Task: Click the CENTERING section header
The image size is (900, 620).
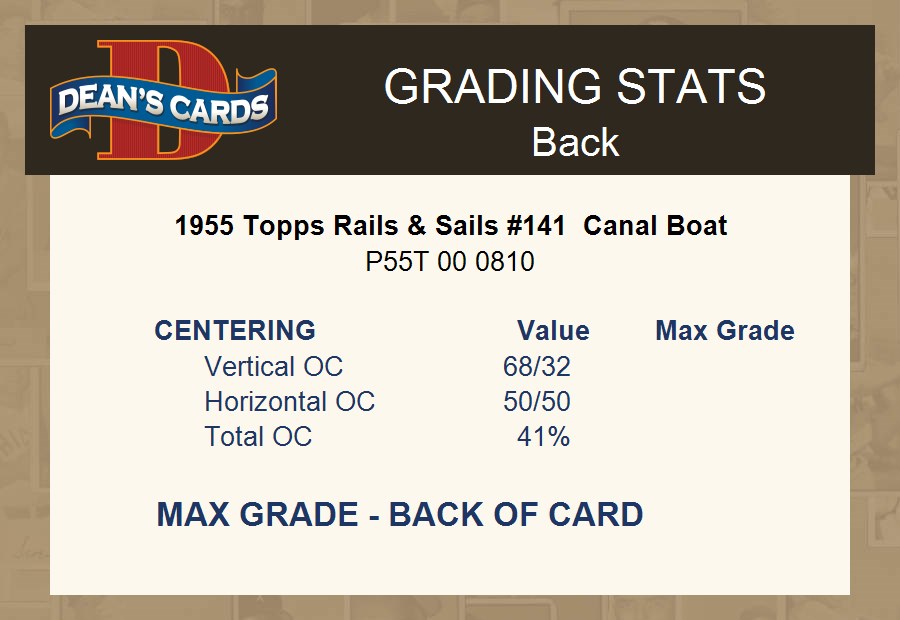Action: 235,331
